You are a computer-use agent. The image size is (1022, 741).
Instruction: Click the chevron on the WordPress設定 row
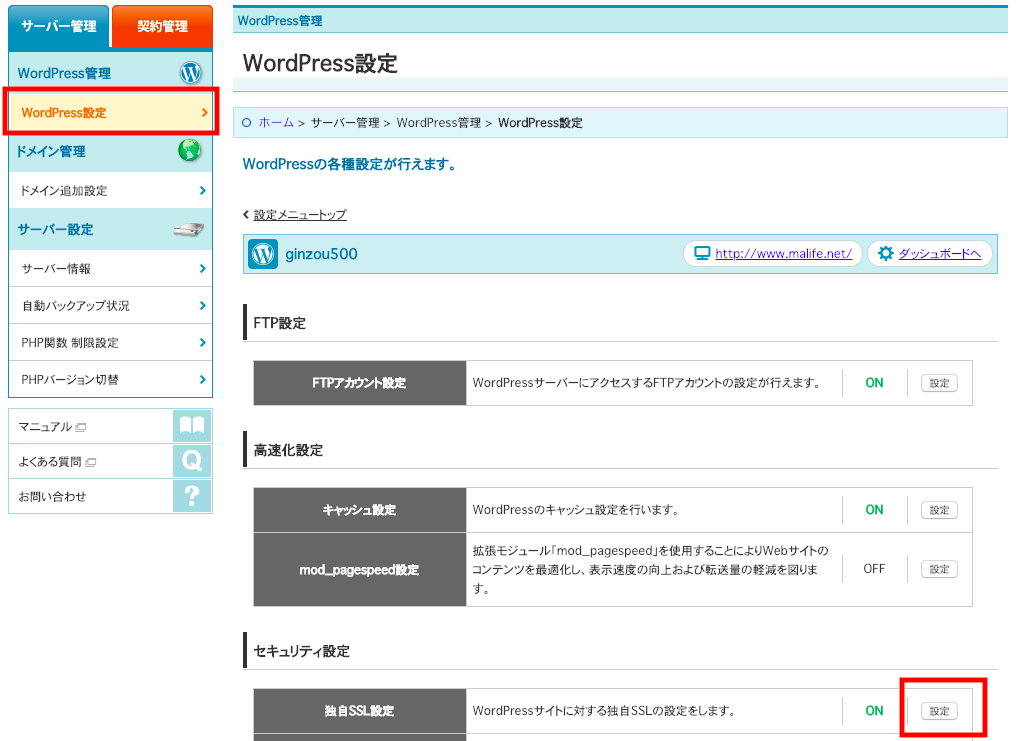pyautogui.click(x=204, y=112)
